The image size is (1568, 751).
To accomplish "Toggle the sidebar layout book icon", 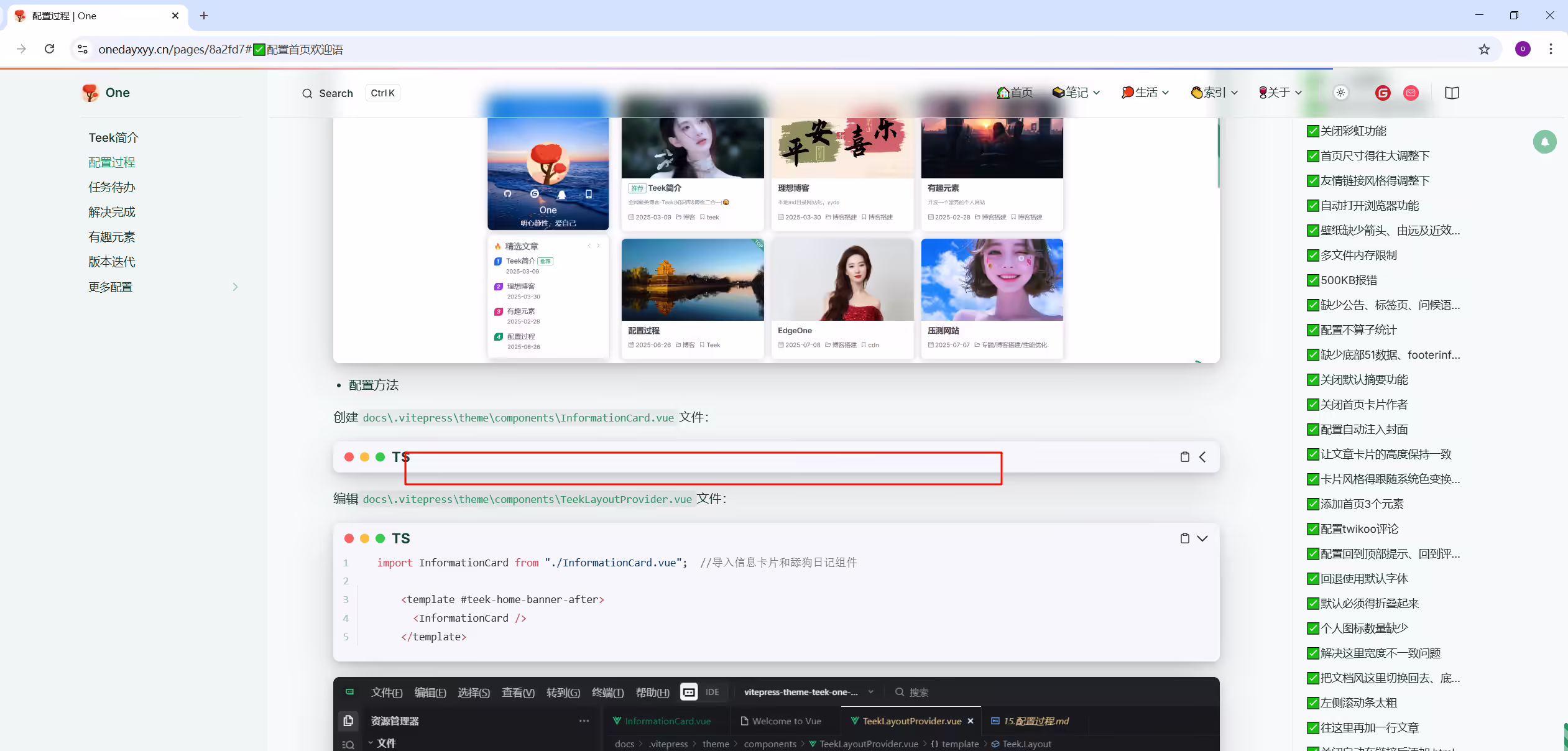I will pos(1452,93).
